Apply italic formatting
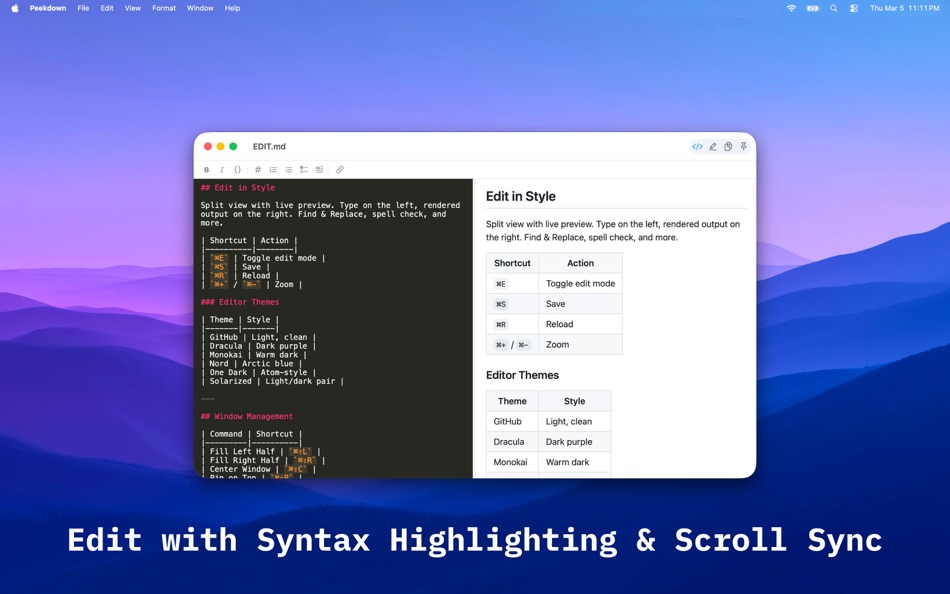Image resolution: width=950 pixels, height=594 pixels. click(x=222, y=170)
